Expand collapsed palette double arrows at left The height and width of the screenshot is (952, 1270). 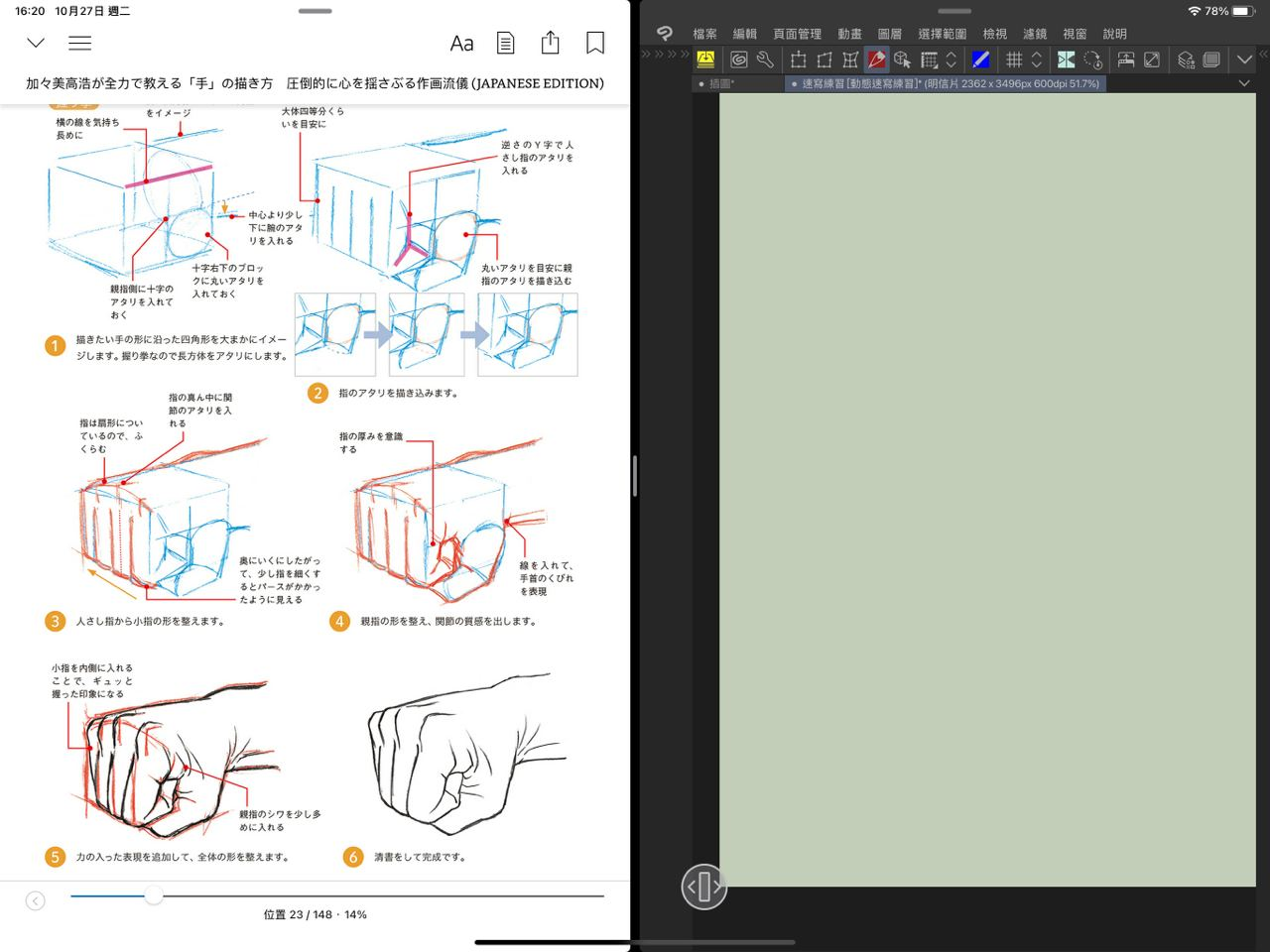(x=665, y=54)
